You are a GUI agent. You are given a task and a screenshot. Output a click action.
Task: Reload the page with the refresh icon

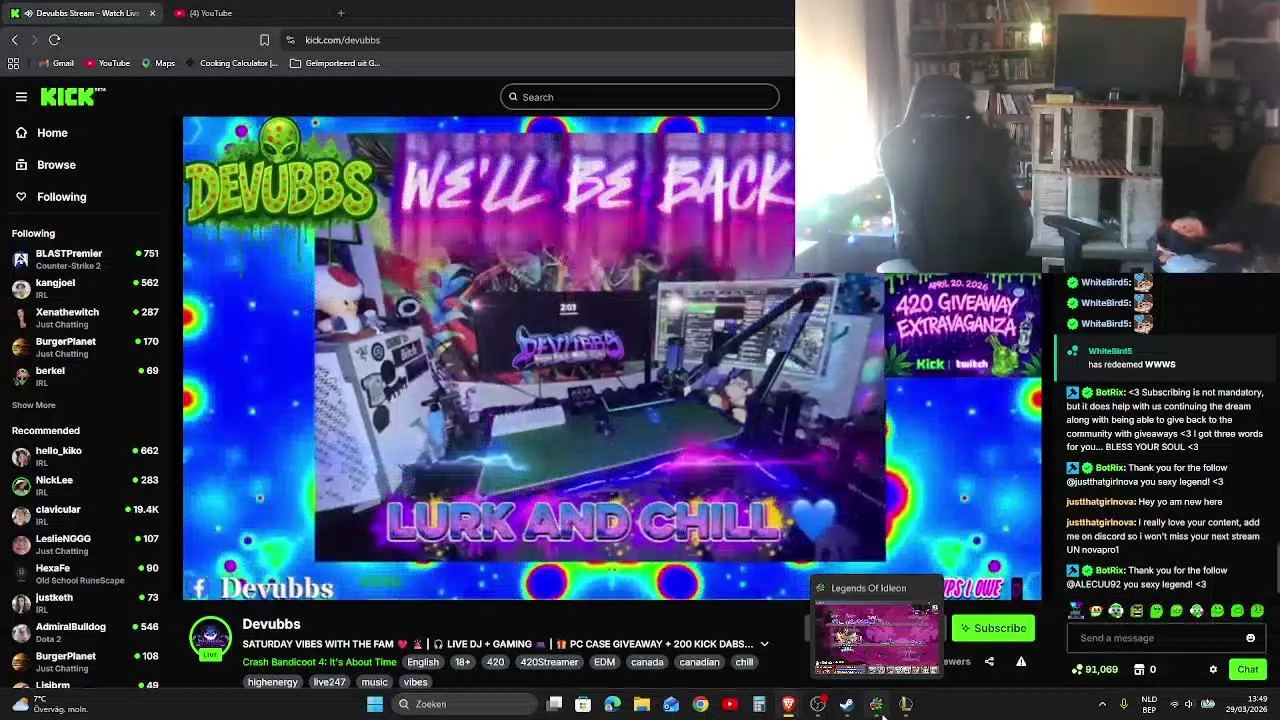(x=54, y=40)
